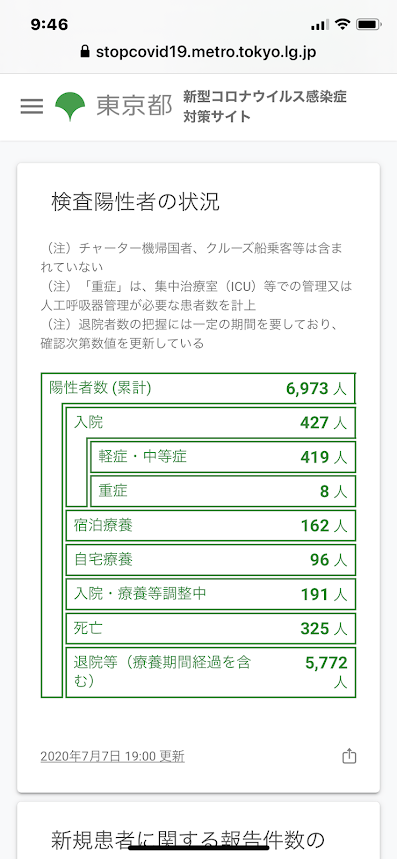Open the hamburger navigation menu
This screenshot has width=397, height=859.
point(32,106)
